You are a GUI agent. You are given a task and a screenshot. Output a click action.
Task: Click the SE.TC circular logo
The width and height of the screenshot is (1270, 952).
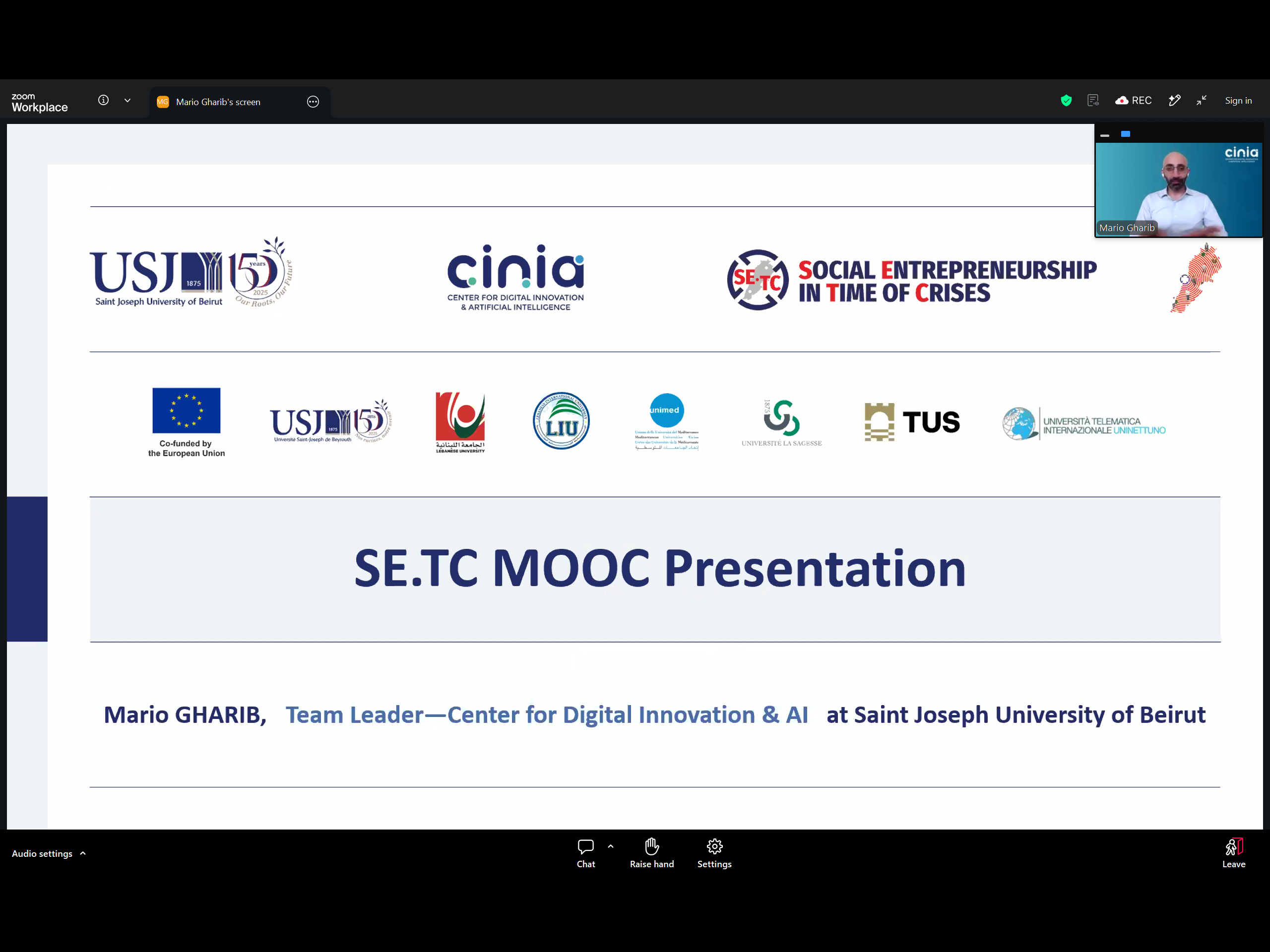[758, 280]
